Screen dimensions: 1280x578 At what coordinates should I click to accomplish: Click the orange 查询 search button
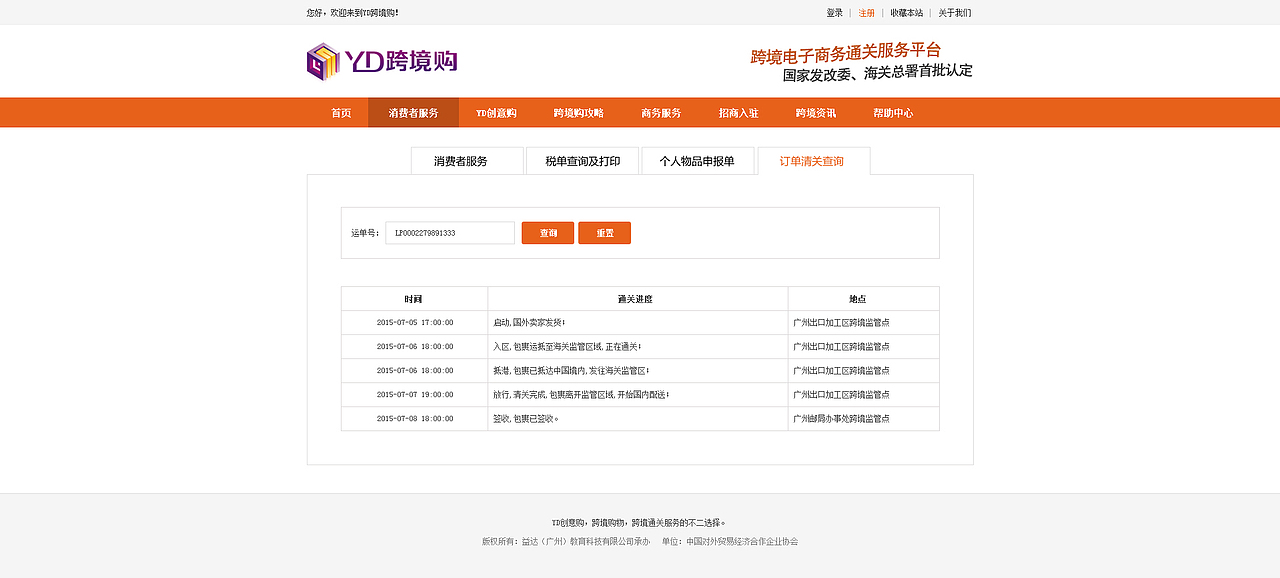[547, 232]
